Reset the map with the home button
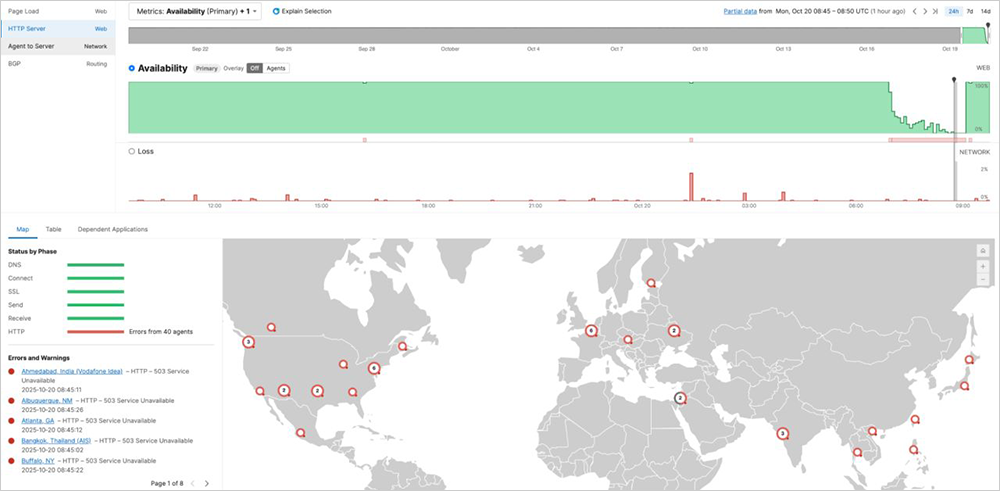Image resolution: width=1000 pixels, height=491 pixels. point(983,251)
